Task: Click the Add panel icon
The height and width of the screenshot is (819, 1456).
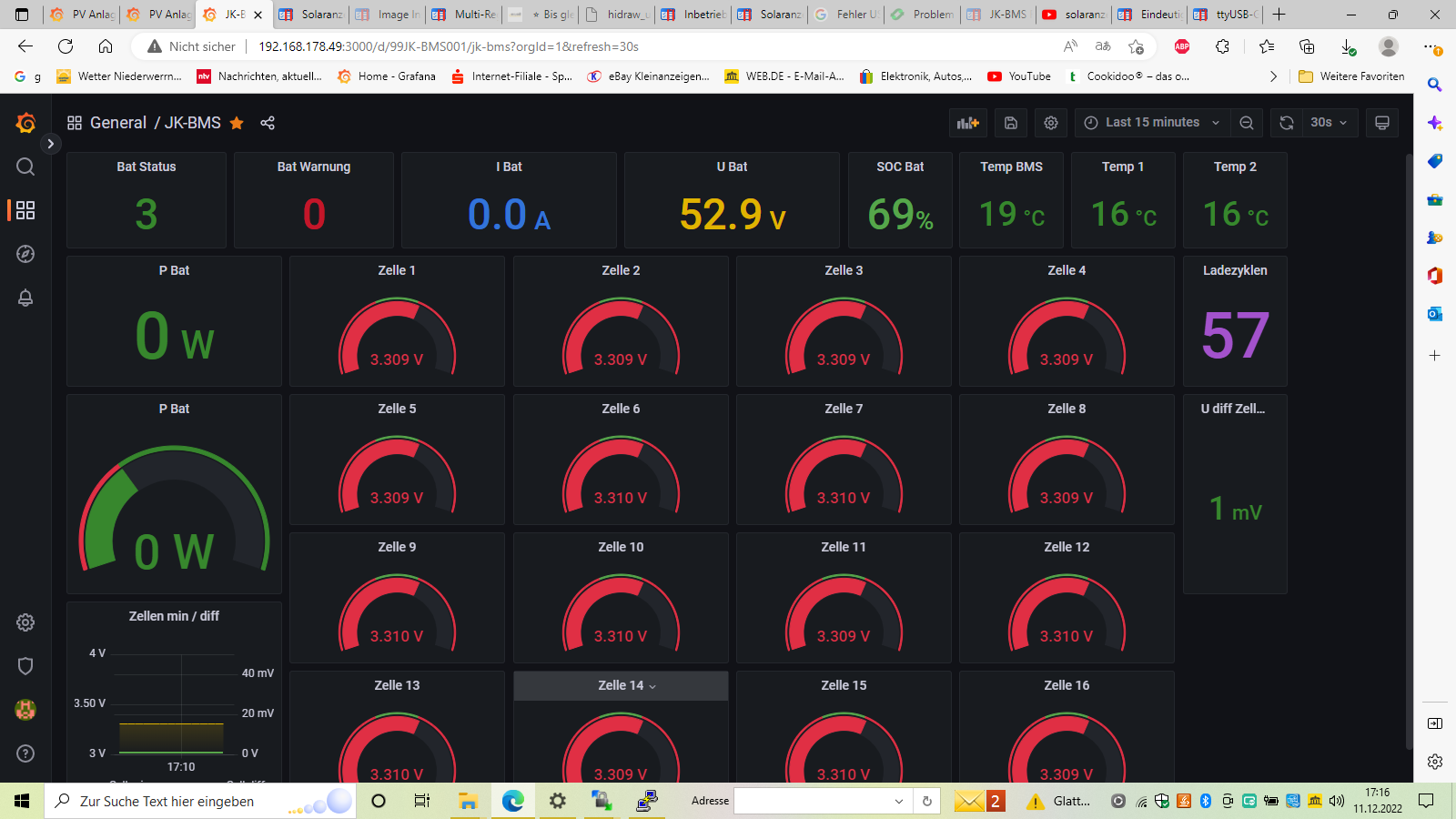Action: click(x=968, y=123)
